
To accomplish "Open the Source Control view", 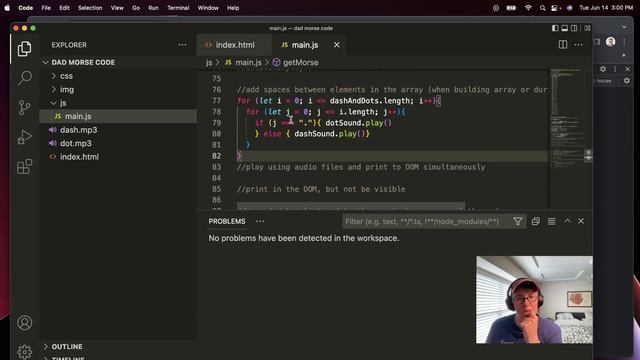I will coord(24,107).
